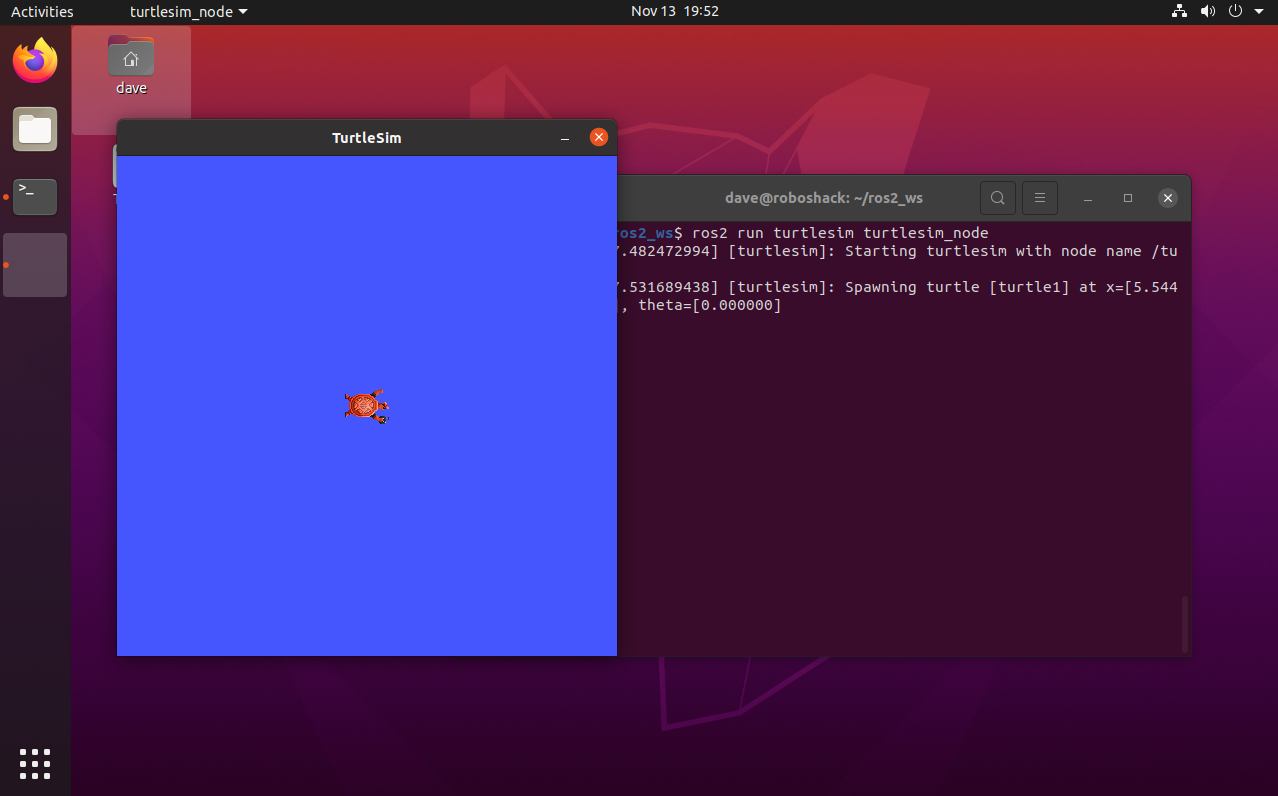Open the terminal hamburger menu

(1040, 198)
